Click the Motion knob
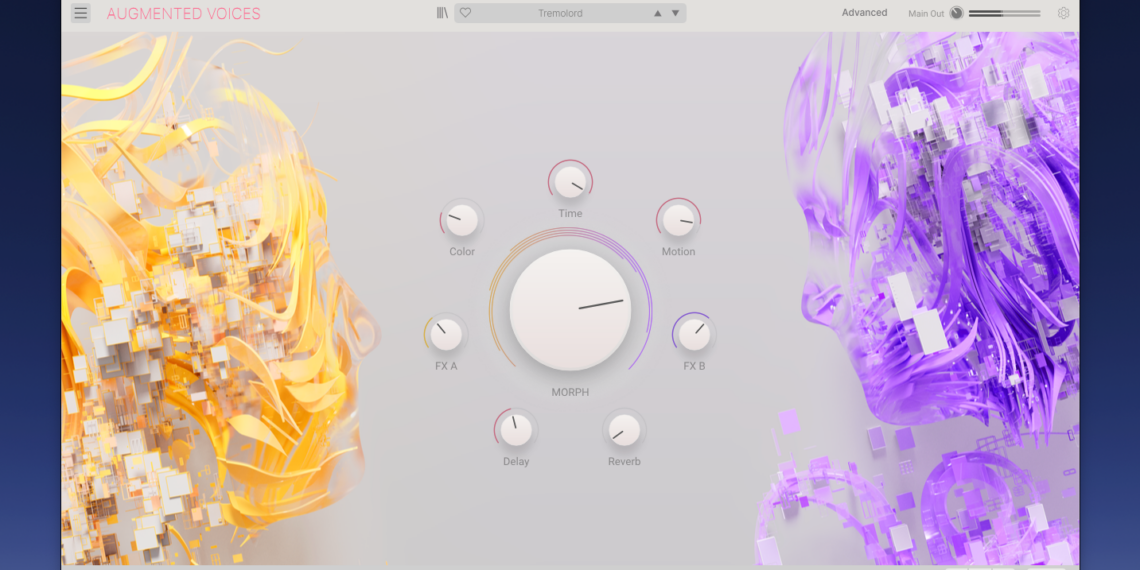Viewport: 1140px width, 570px height. (x=678, y=220)
